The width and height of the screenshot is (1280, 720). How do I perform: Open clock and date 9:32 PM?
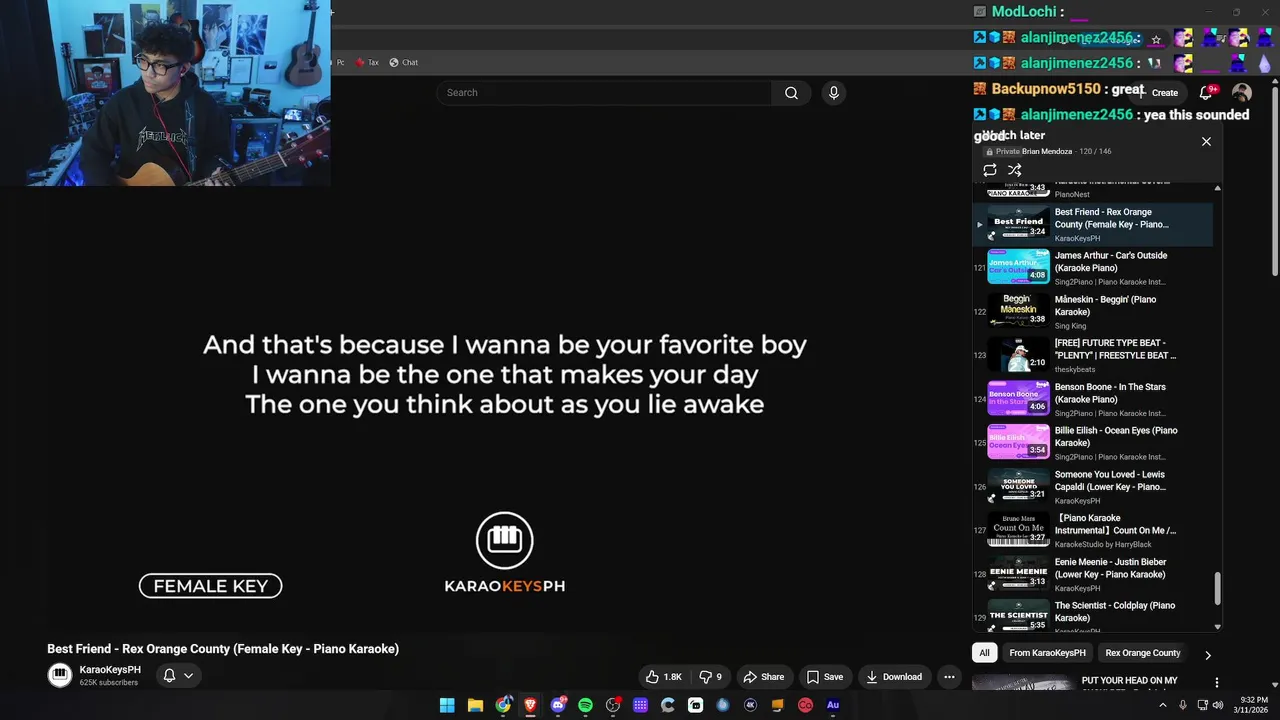[x=1253, y=705]
